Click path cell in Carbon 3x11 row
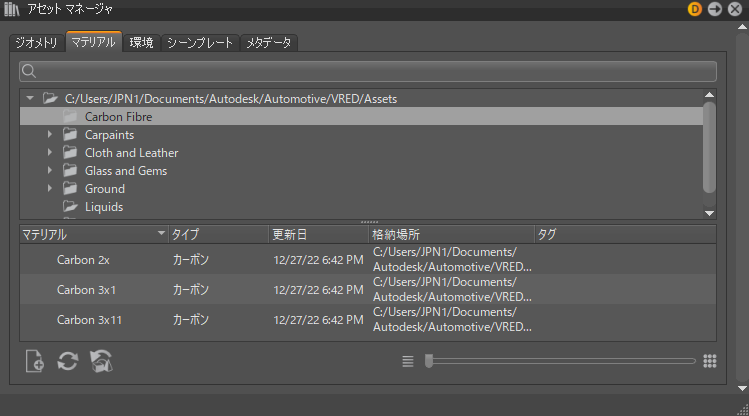The image size is (749, 416). pos(452,320)
